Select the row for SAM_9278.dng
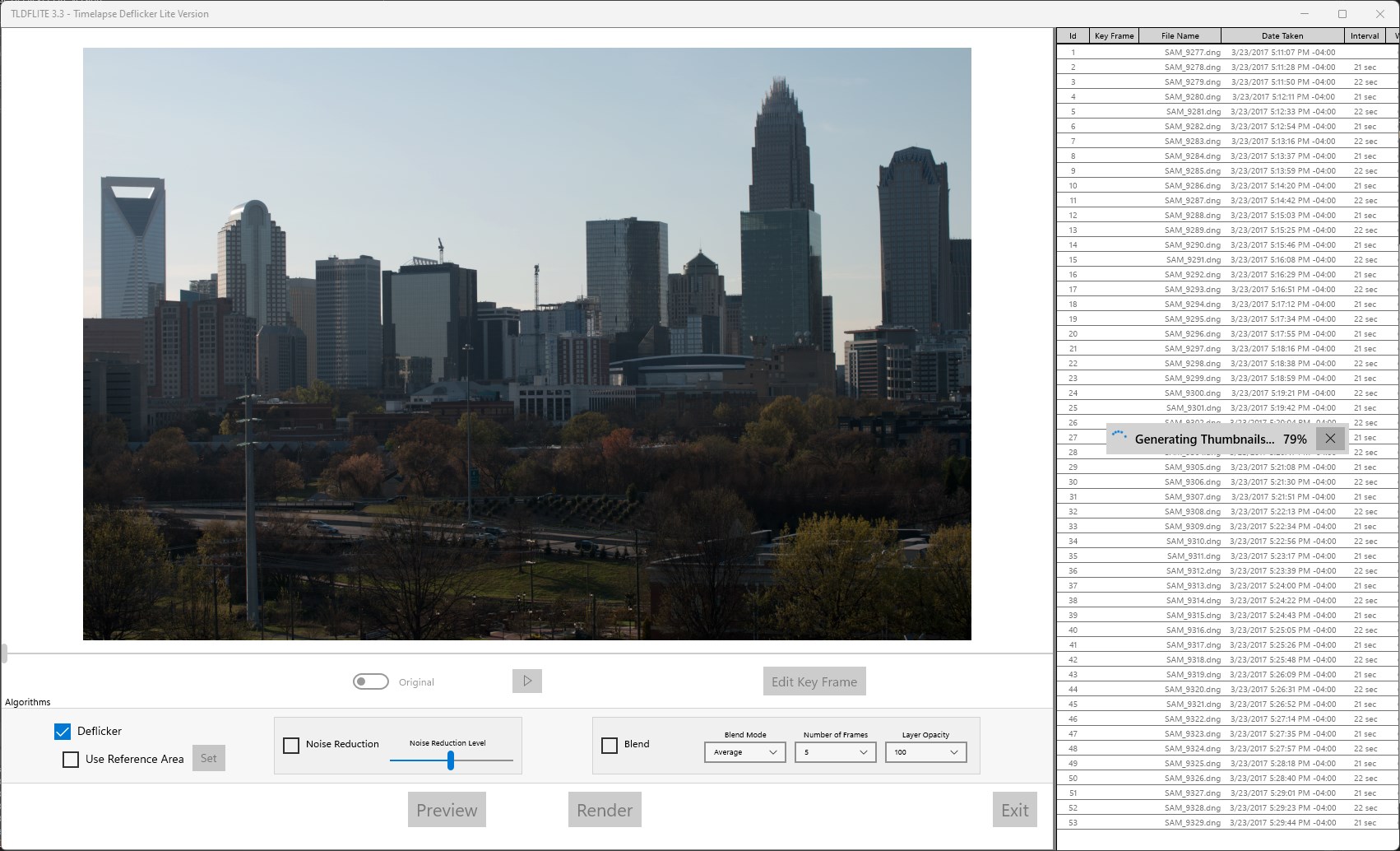 point(1227,67)
